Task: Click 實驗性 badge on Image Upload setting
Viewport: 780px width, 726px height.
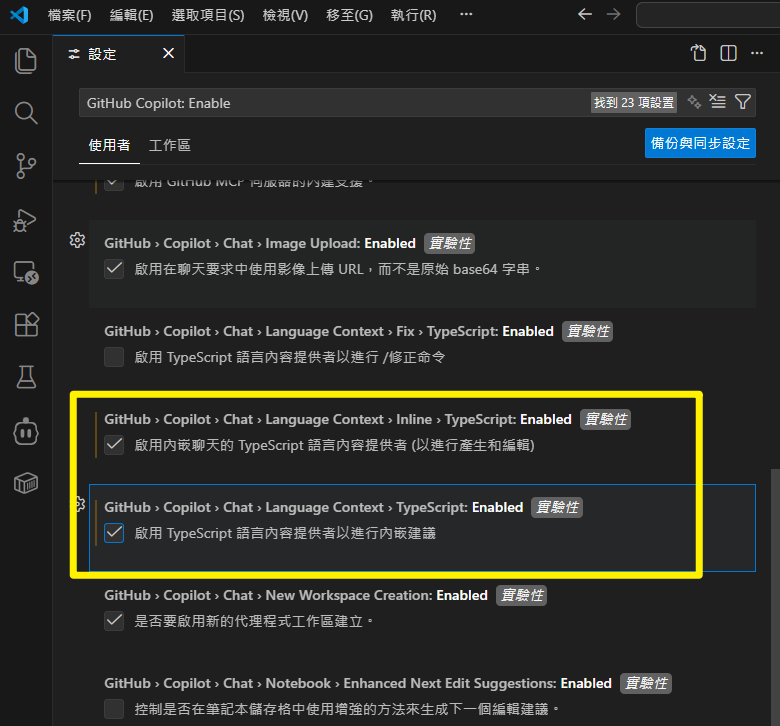Action: pyautogui.click(x=450, y=243)
